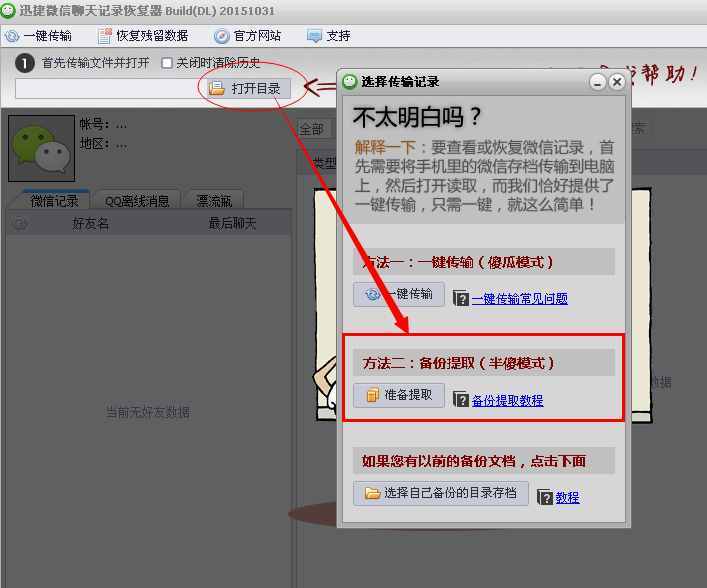Click the directory path input field
This screenshot has width=707, height=588.
110,88
